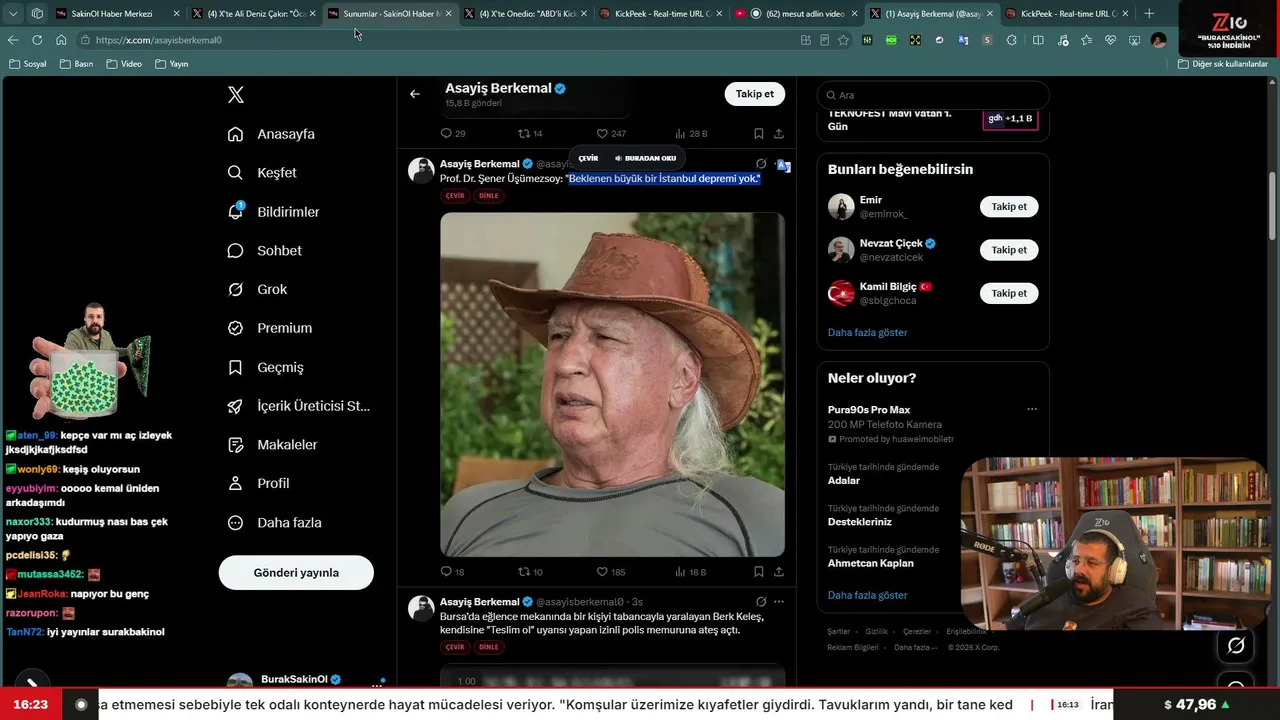Open Bildirimler notifications
The height and width of the screenshot is (720, 1280).
(274, 212)
